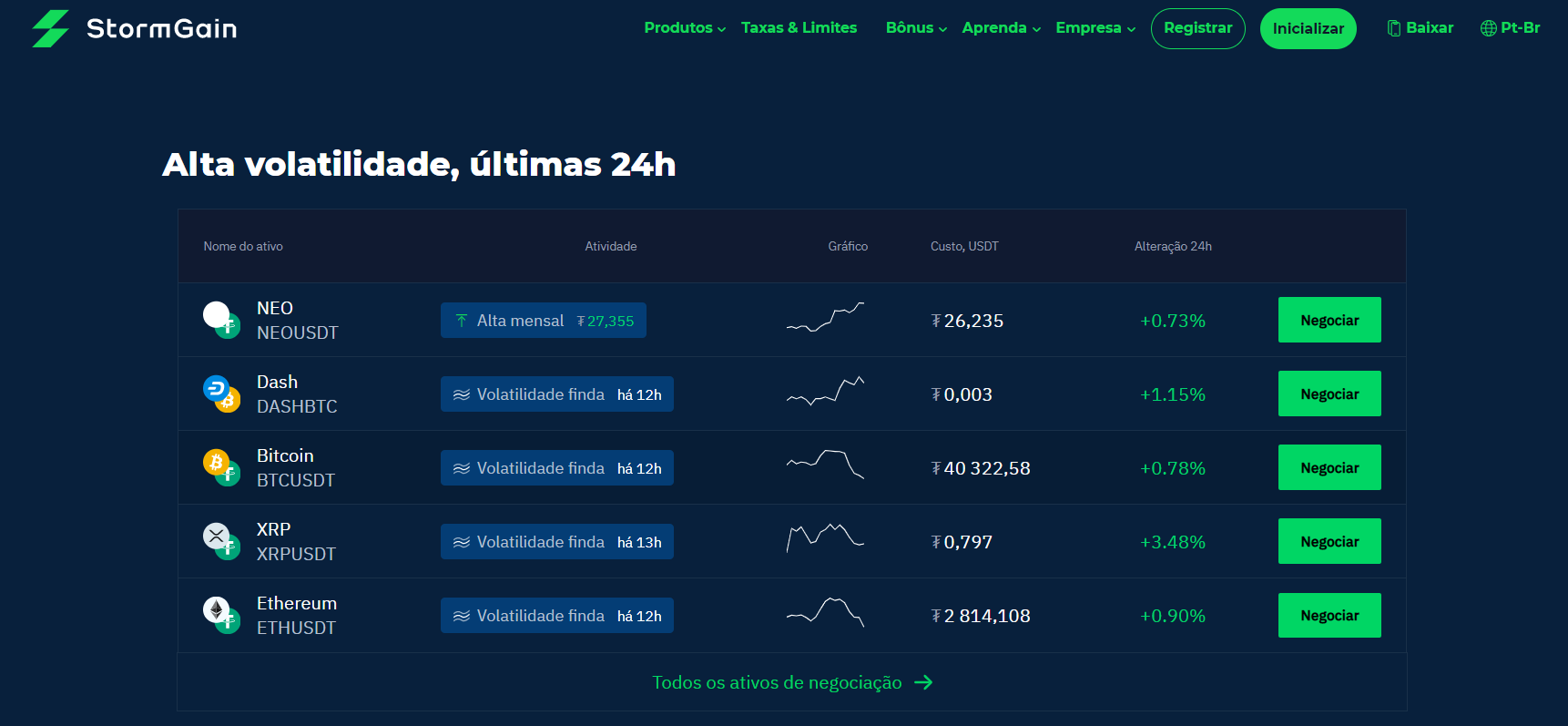Screen dimensions: 1568x726
Task: Click the 26,235 price for NEO
Action: [x=967, y=321]
